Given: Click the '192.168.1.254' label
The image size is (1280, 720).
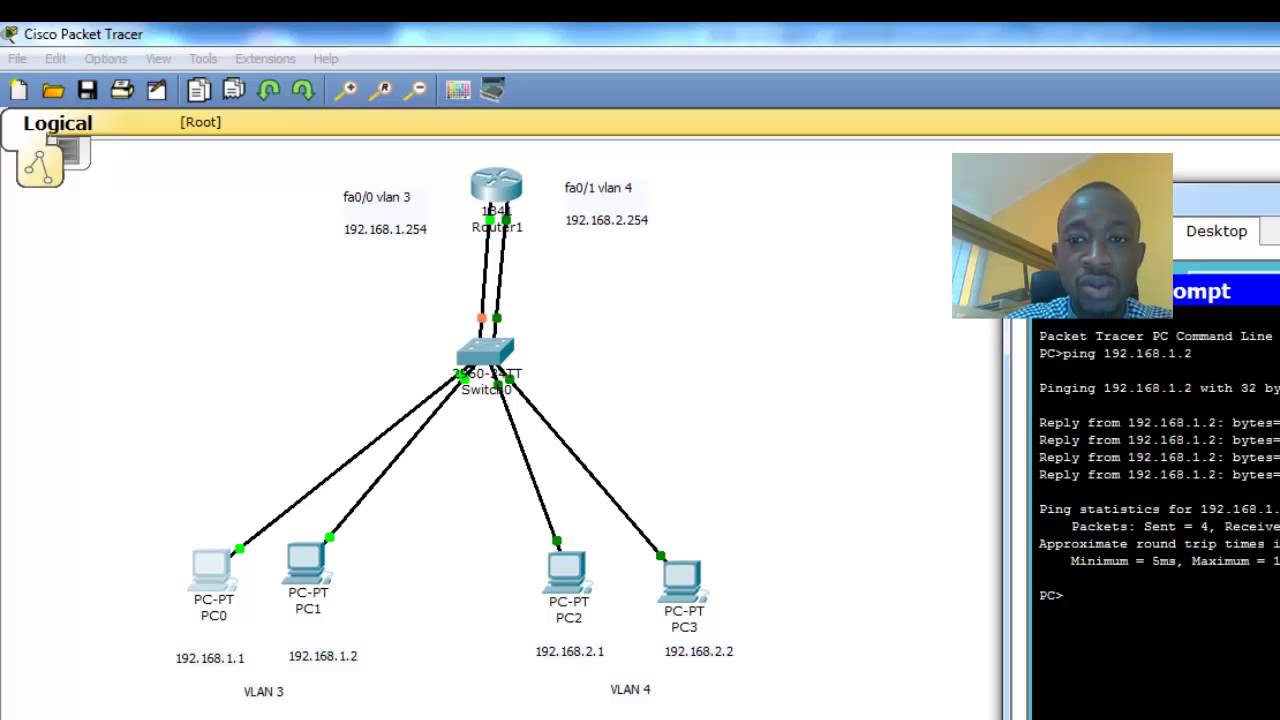Looking at the screenshot, I should (x=385, y=229).
